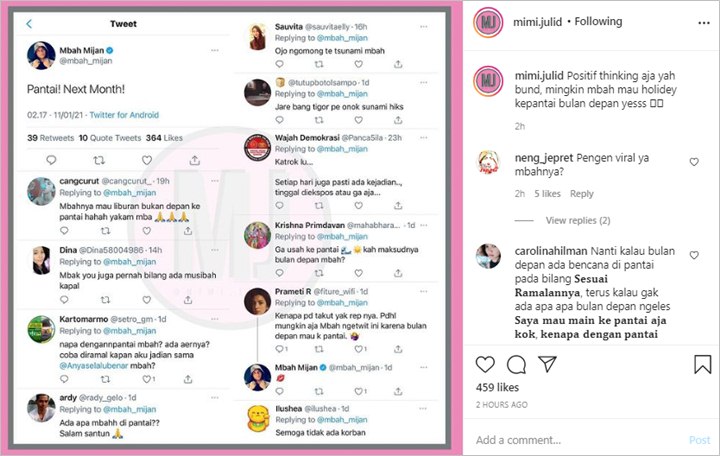Open the three-dot post options menu
The height and width of the screenshot is (456, 720).
click(703, 23)
